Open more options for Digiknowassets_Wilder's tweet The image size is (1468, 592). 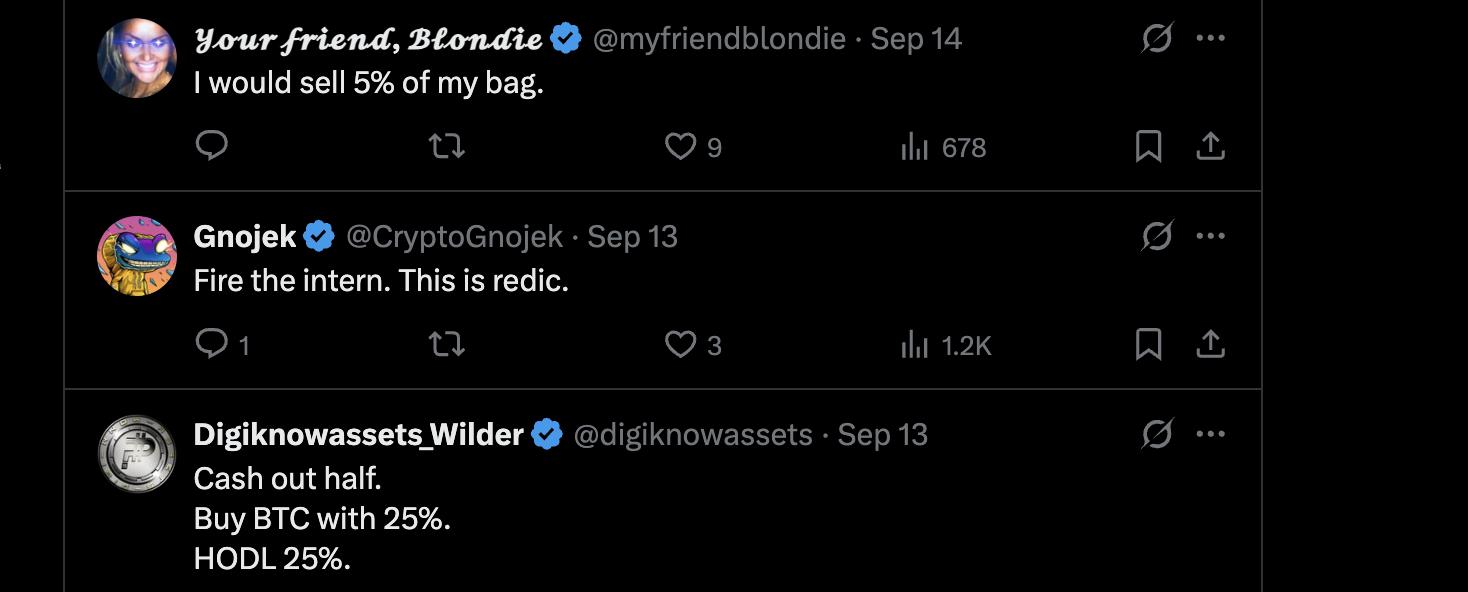1210,434
